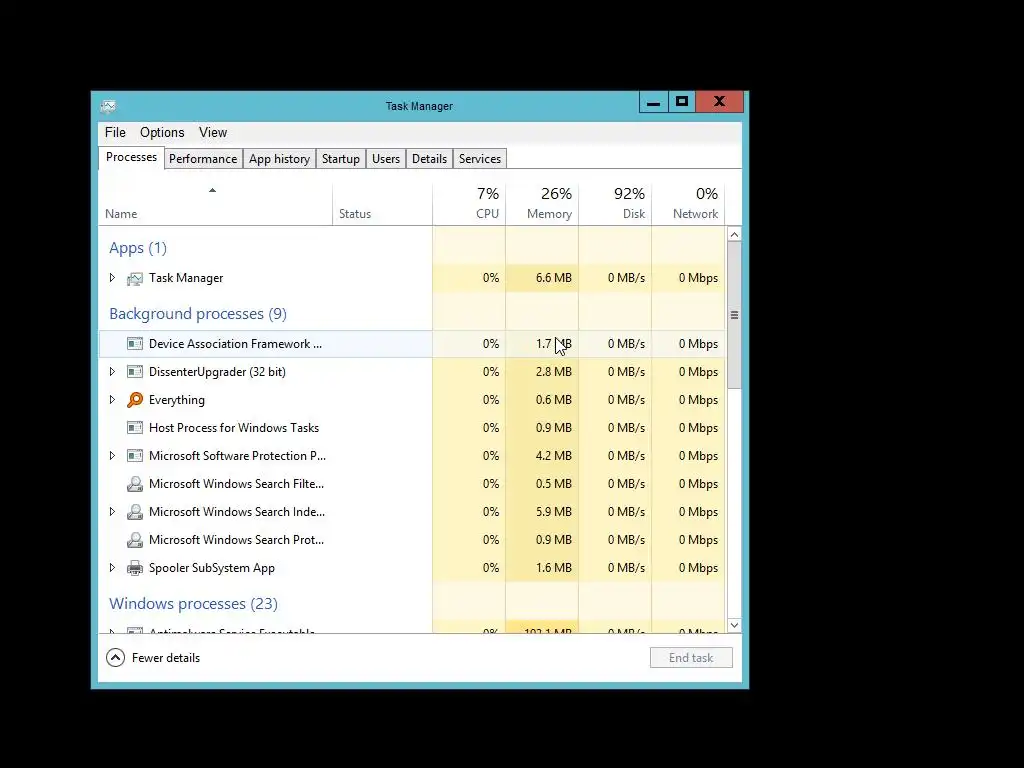Click the Device Association Framework process icon
This screenshot has height=768, width=1024.
pos(135,344)
